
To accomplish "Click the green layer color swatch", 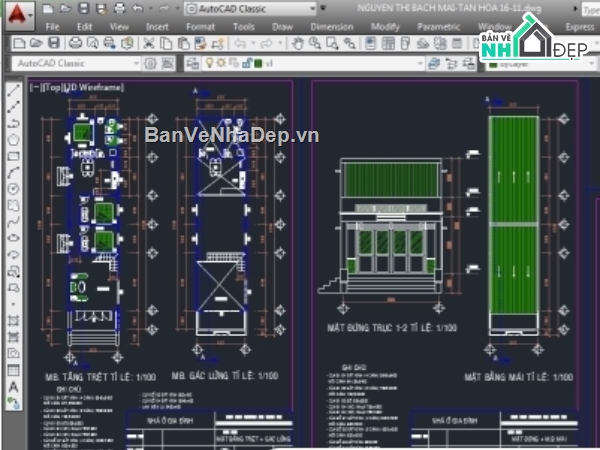I will (x=256, y=63).
